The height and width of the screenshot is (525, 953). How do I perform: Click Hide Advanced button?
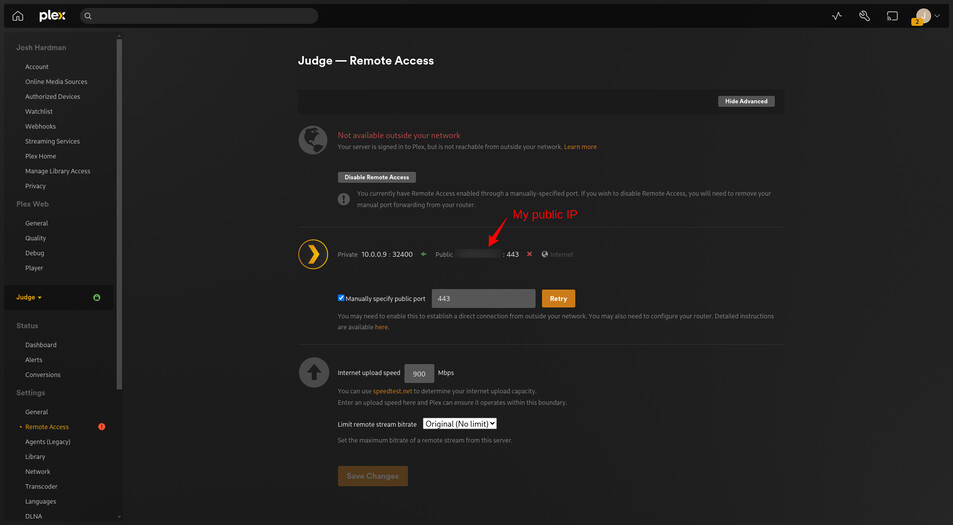point(746,101)
